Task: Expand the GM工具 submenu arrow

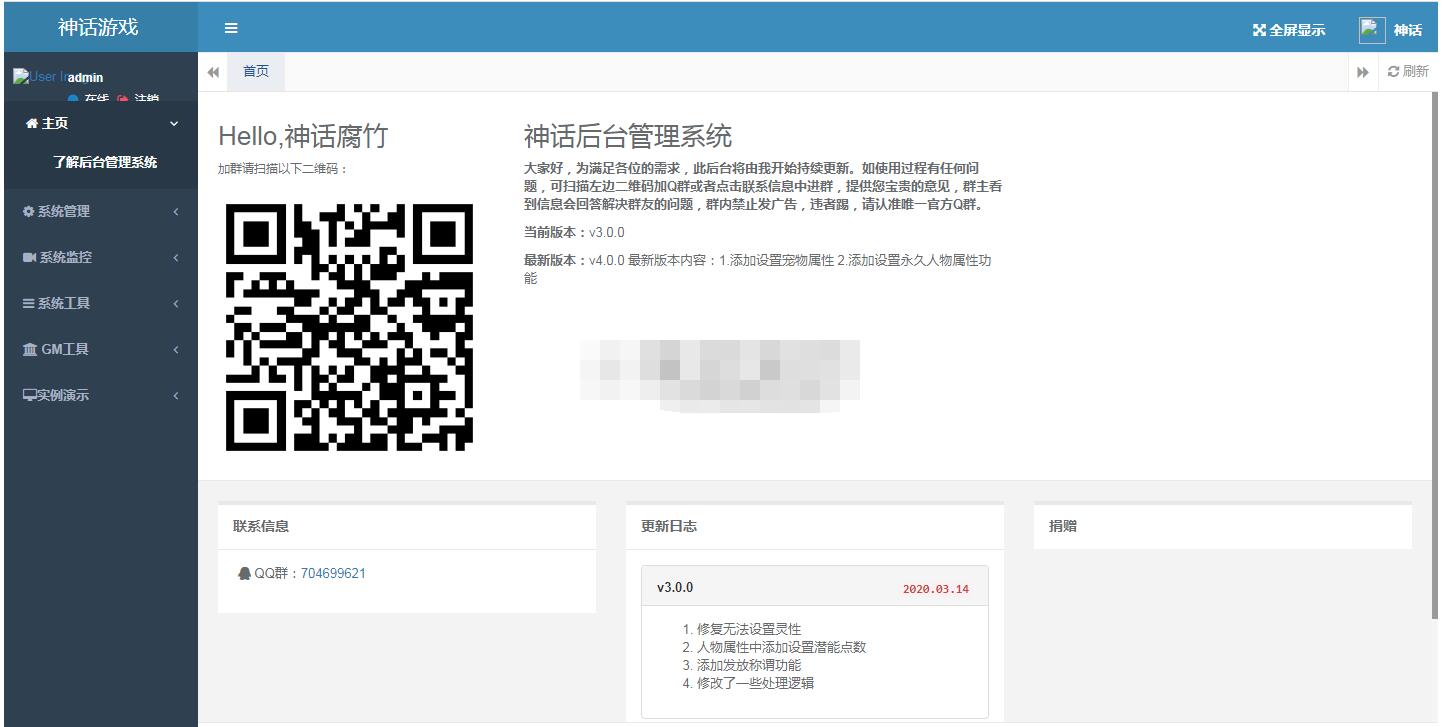Action: pyautogui.click(x=176, y=350)
